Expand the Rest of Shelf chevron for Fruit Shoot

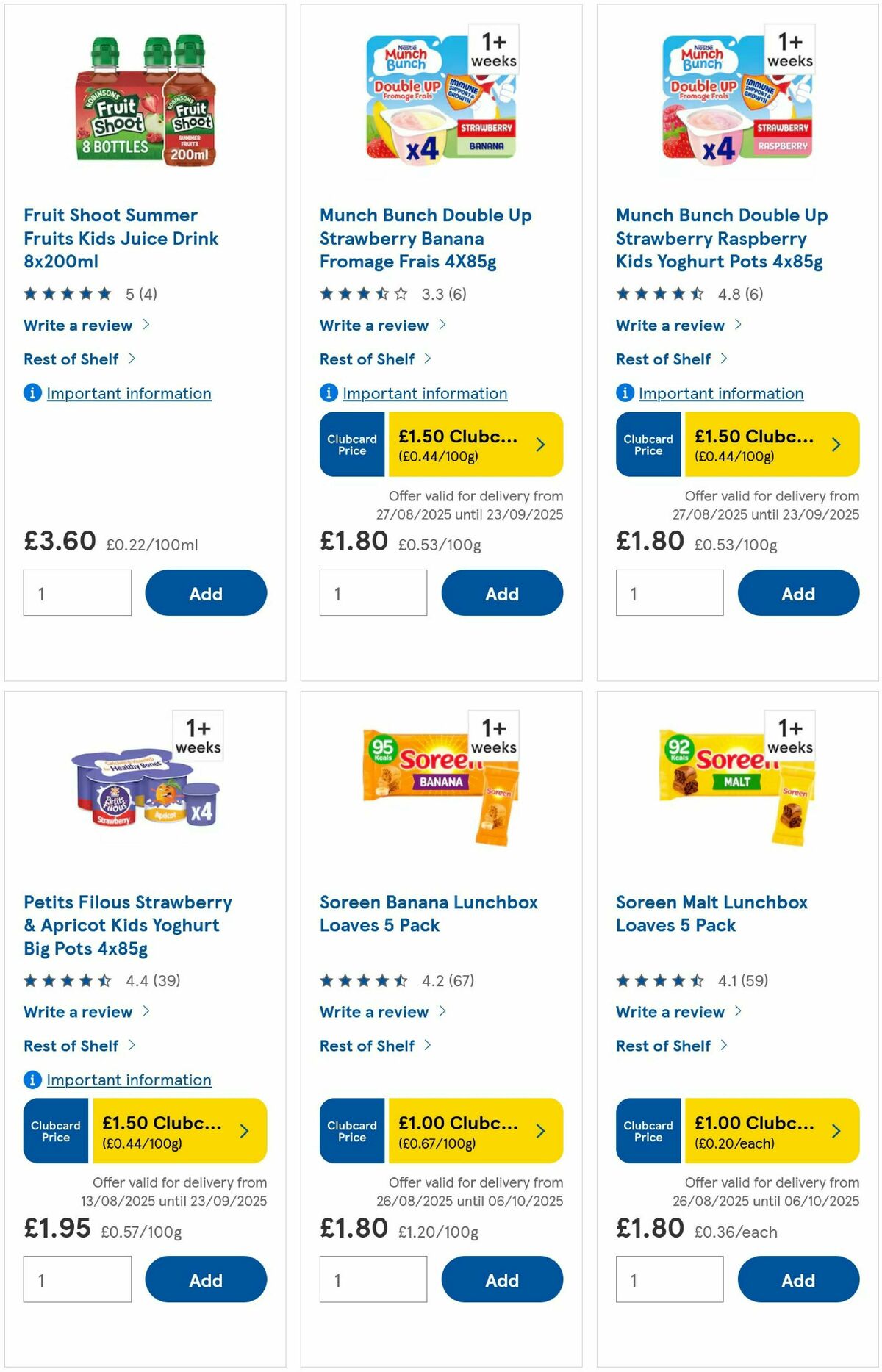[132, 359]
